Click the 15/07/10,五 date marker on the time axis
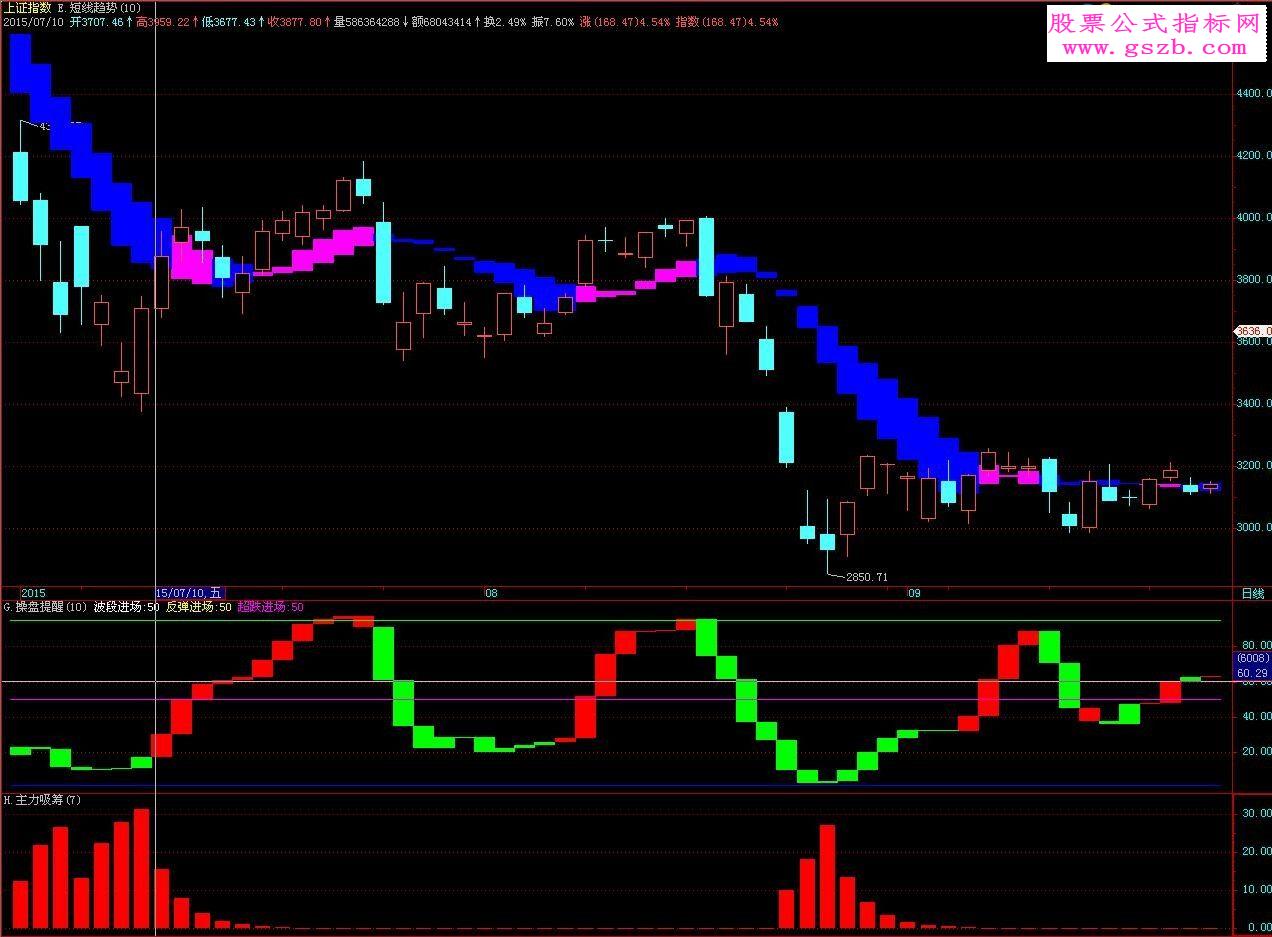 190,593
